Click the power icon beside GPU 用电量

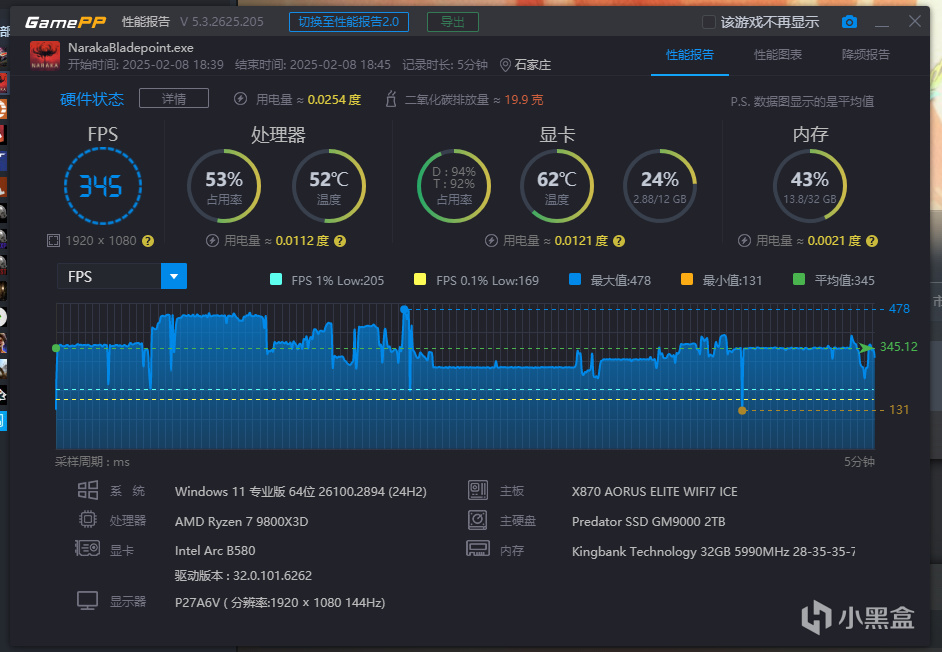coord(491,241)
